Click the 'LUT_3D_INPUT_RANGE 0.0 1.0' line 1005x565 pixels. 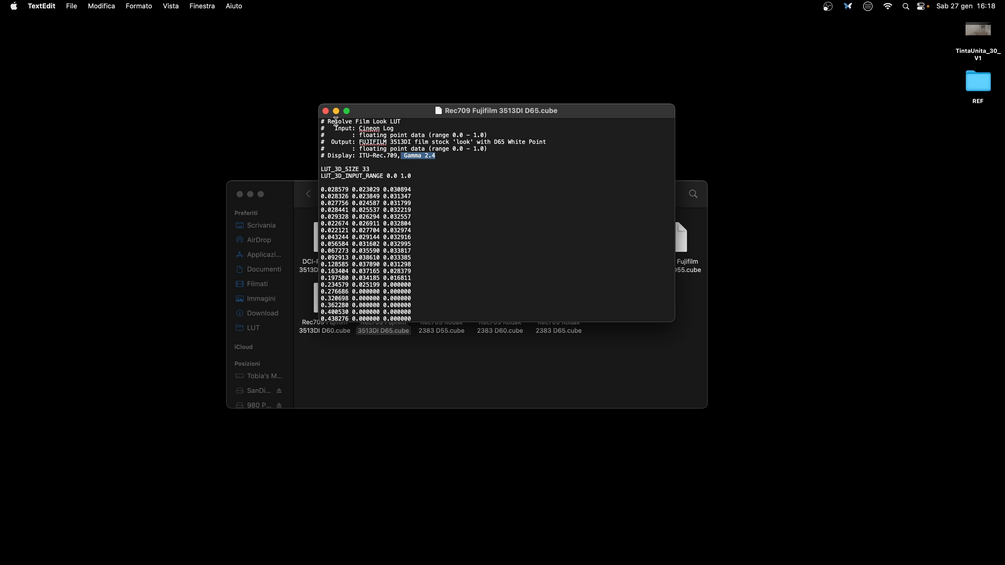[x=366, y=176]
